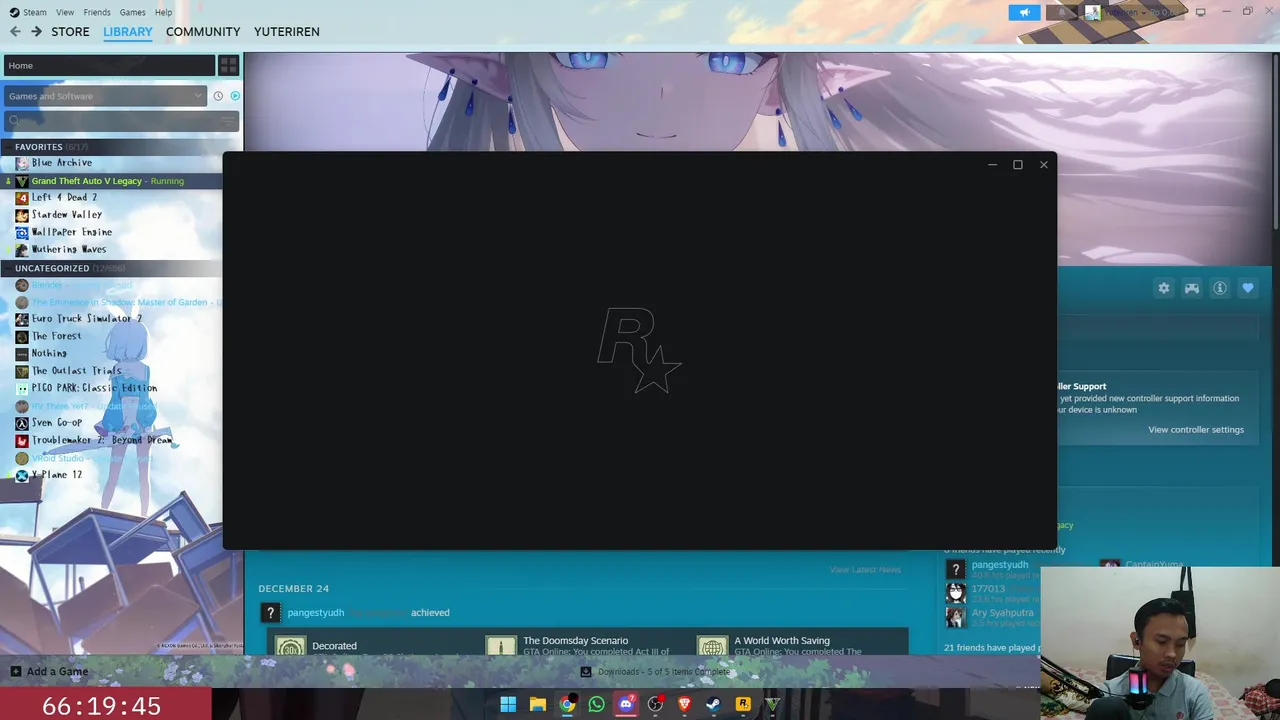Maximize the Rockstar launcher window
This screenshot has width=1280, height=720.
(x=1018, y=165)
